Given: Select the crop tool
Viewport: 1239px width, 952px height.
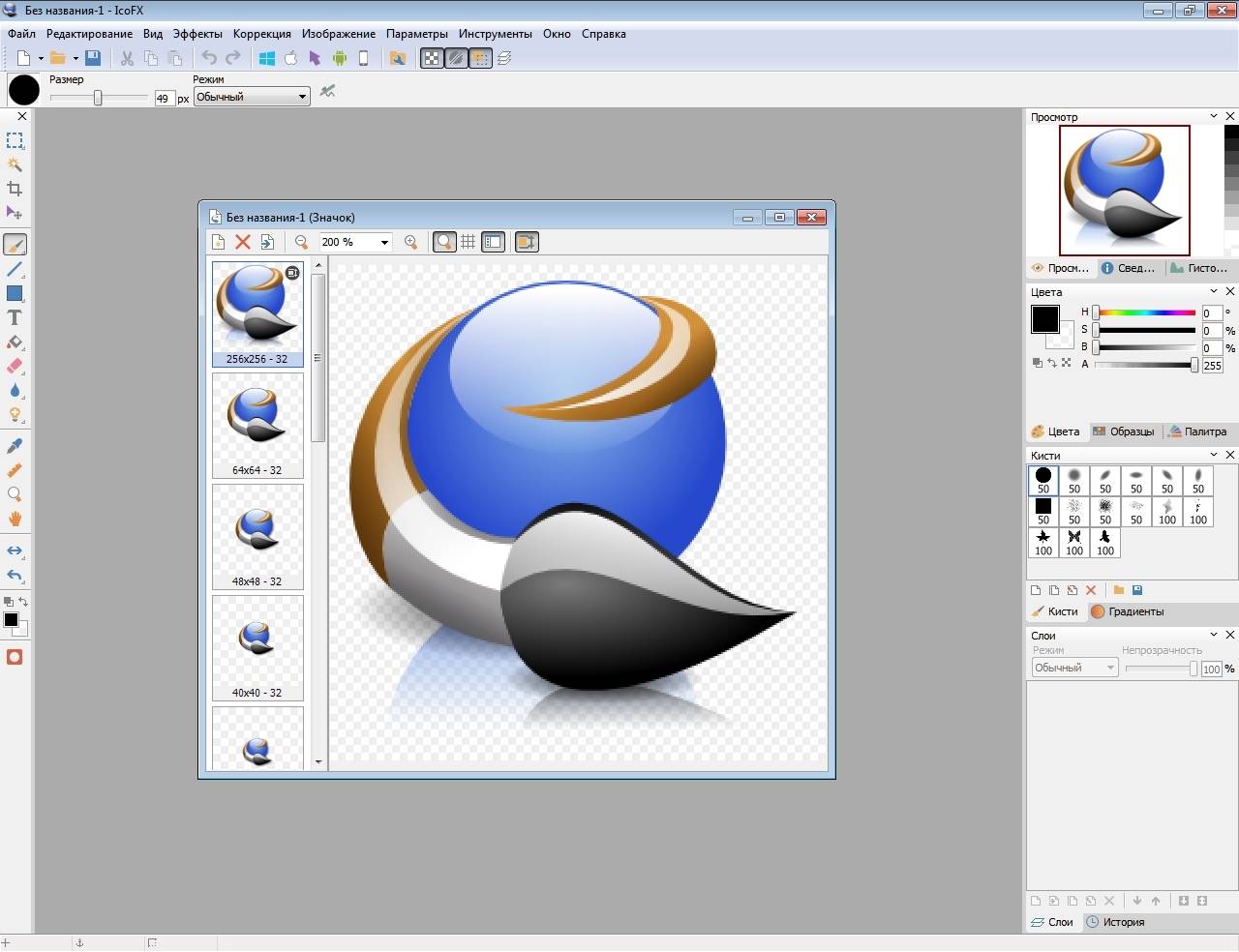Looking at the screenshot, I should tap(15, 189).
